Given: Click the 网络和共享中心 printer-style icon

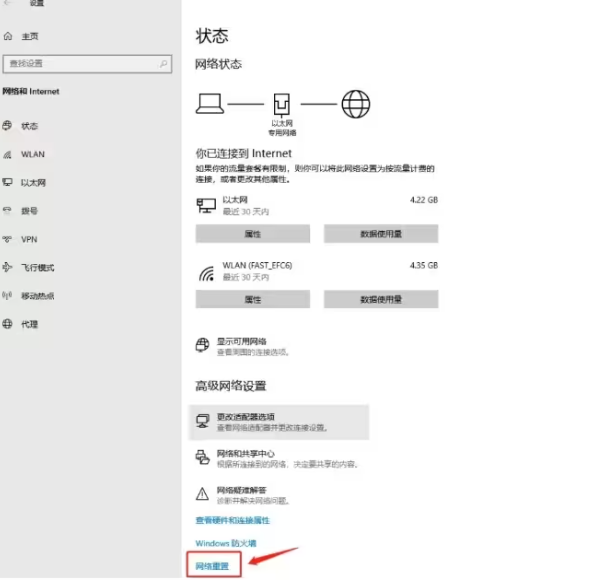Looking at the screenshot, I should (x=202, y=457).
